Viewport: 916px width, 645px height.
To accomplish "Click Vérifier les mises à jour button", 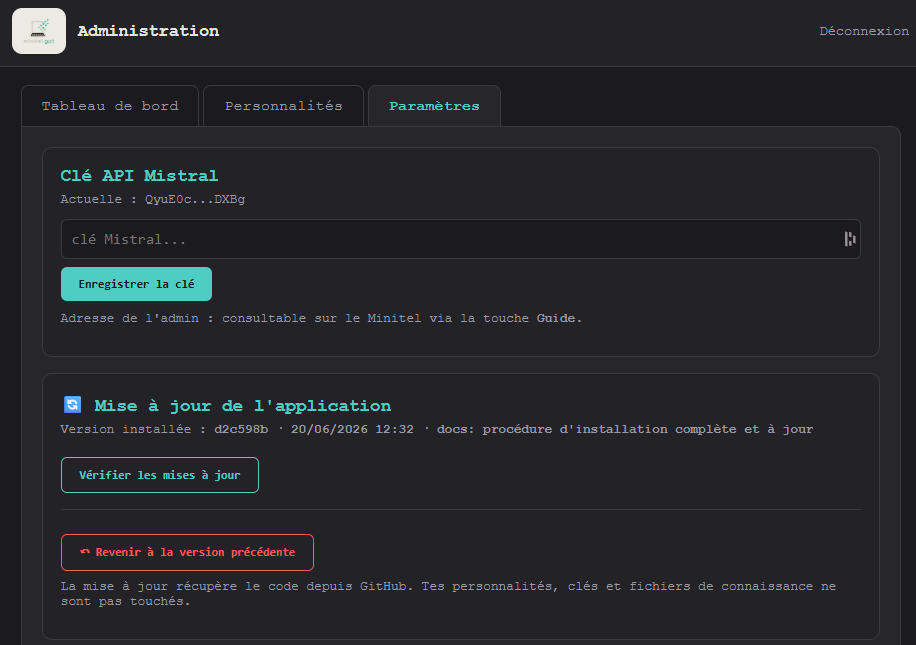I will coord(159,475).
